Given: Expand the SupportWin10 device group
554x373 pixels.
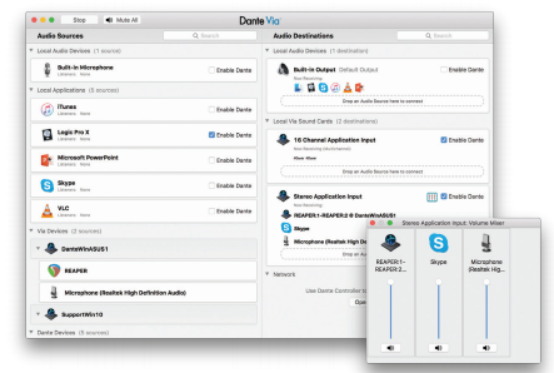Looking at the screenshot, I should point(38,314).
